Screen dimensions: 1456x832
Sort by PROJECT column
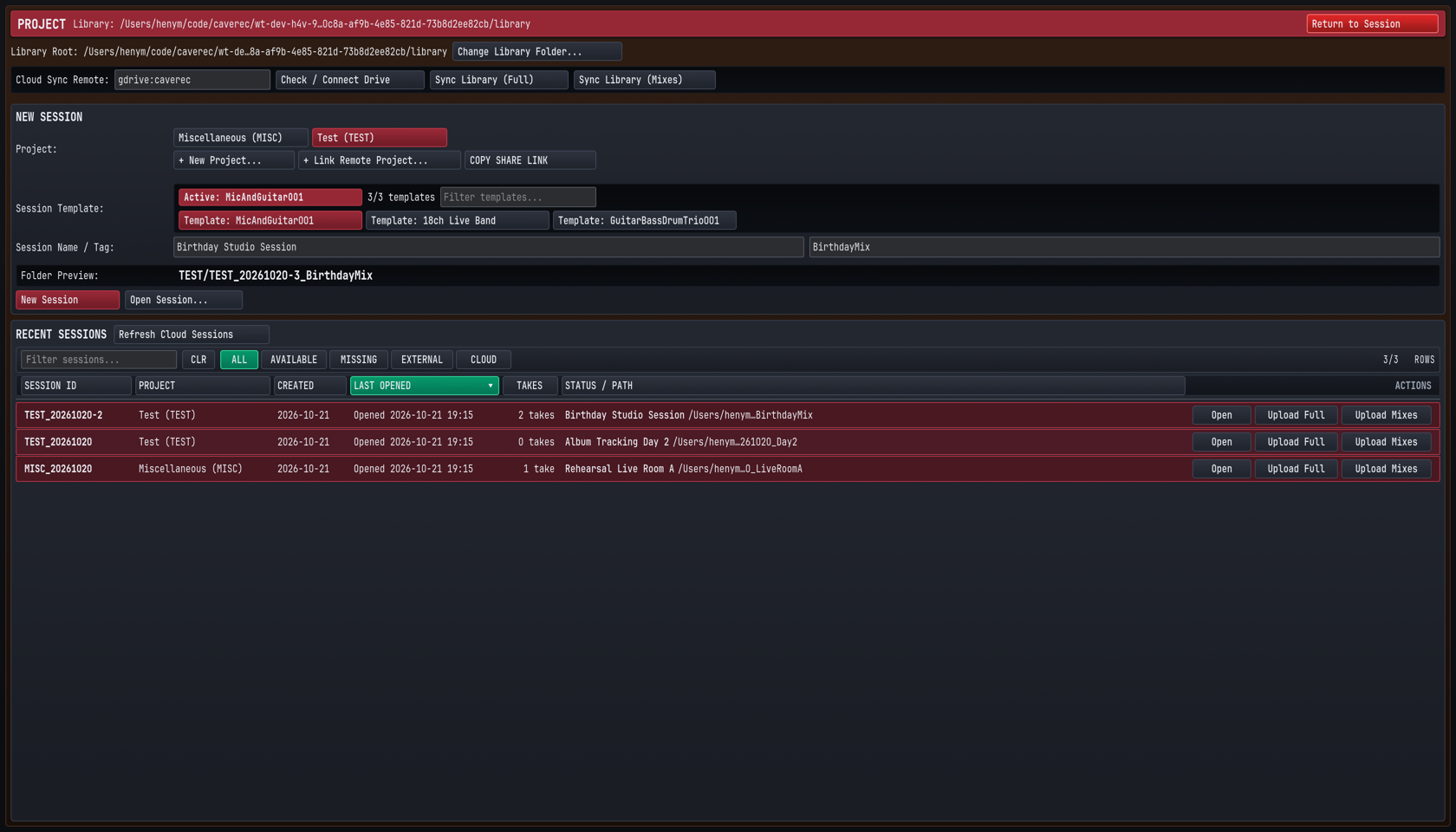[x=202, y=386]
